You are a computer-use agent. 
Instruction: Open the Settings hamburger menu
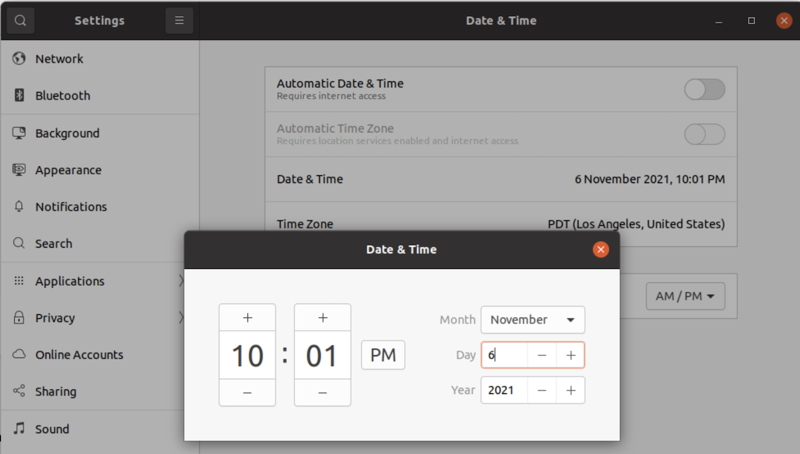click(x=179, y=20)
